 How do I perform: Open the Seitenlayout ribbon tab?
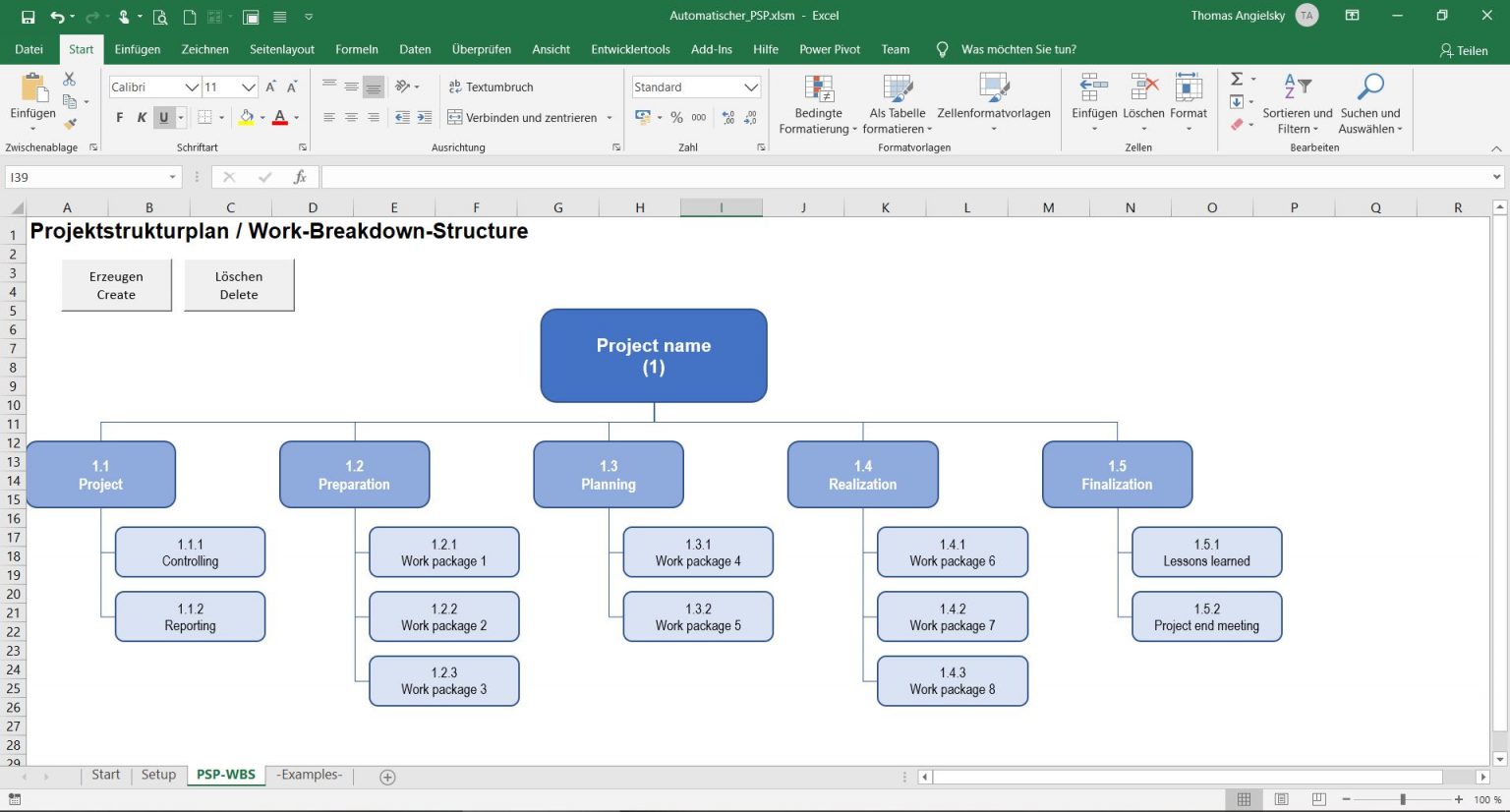tap(282, 49)
